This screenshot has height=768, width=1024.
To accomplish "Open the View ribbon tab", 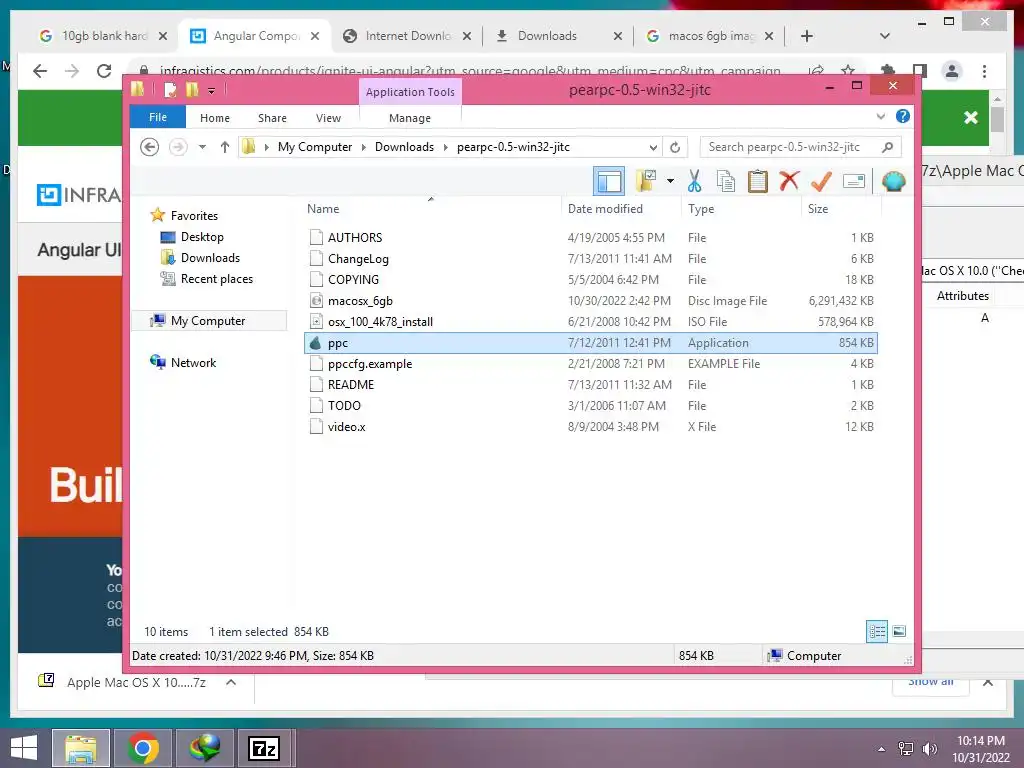I will tap(328, 118).
